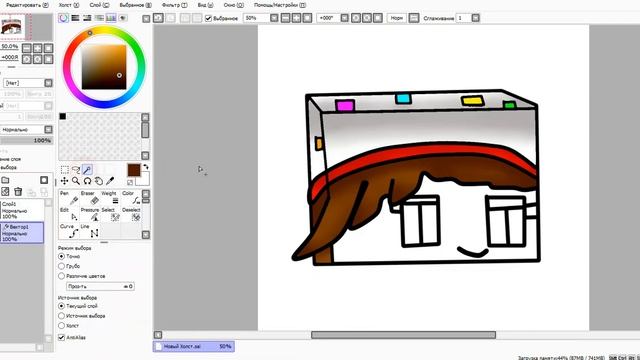Choose the Curve tool

69,231
